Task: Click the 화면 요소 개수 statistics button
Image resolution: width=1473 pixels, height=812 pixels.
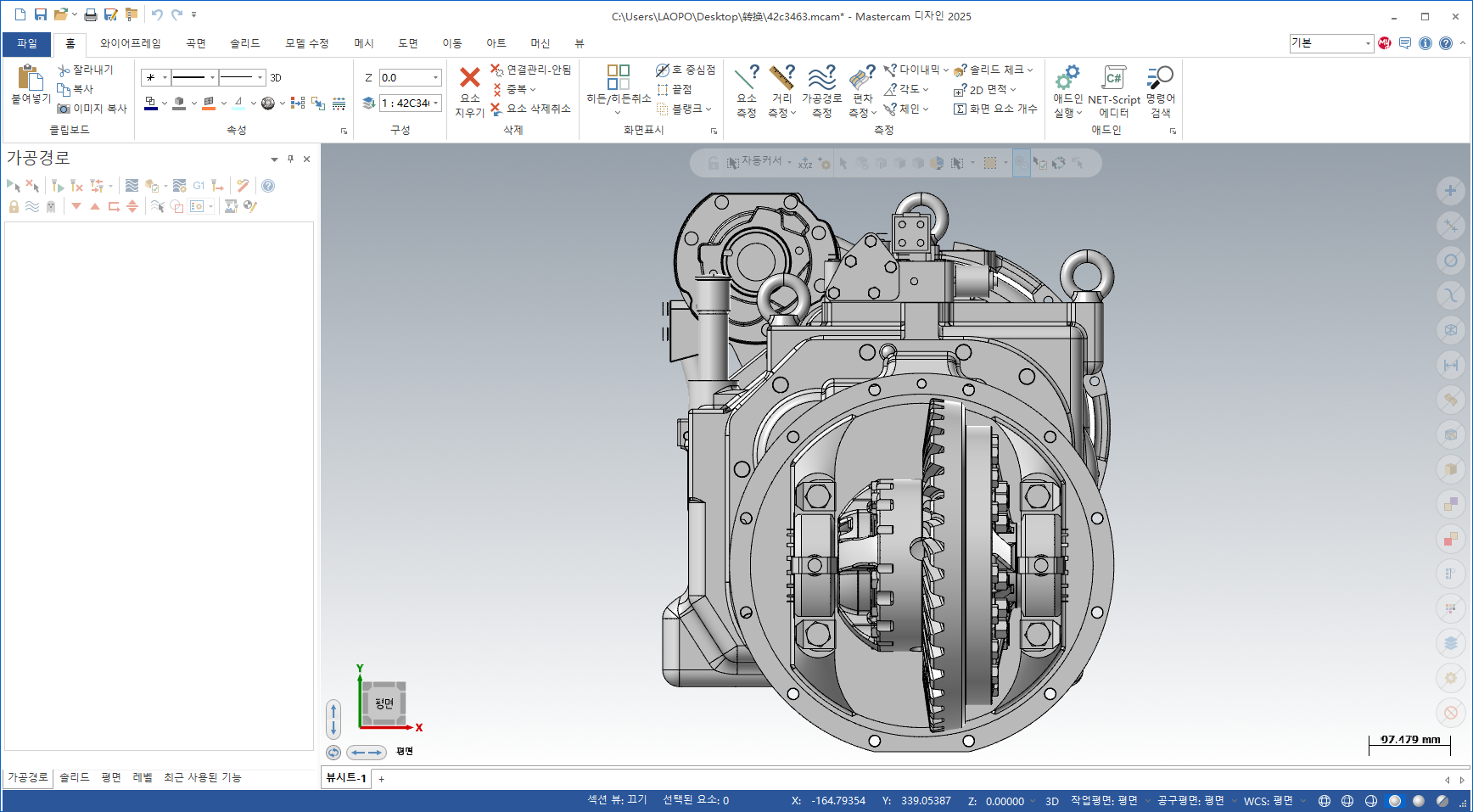Action: pyautogui.click(x=995, y=109)
